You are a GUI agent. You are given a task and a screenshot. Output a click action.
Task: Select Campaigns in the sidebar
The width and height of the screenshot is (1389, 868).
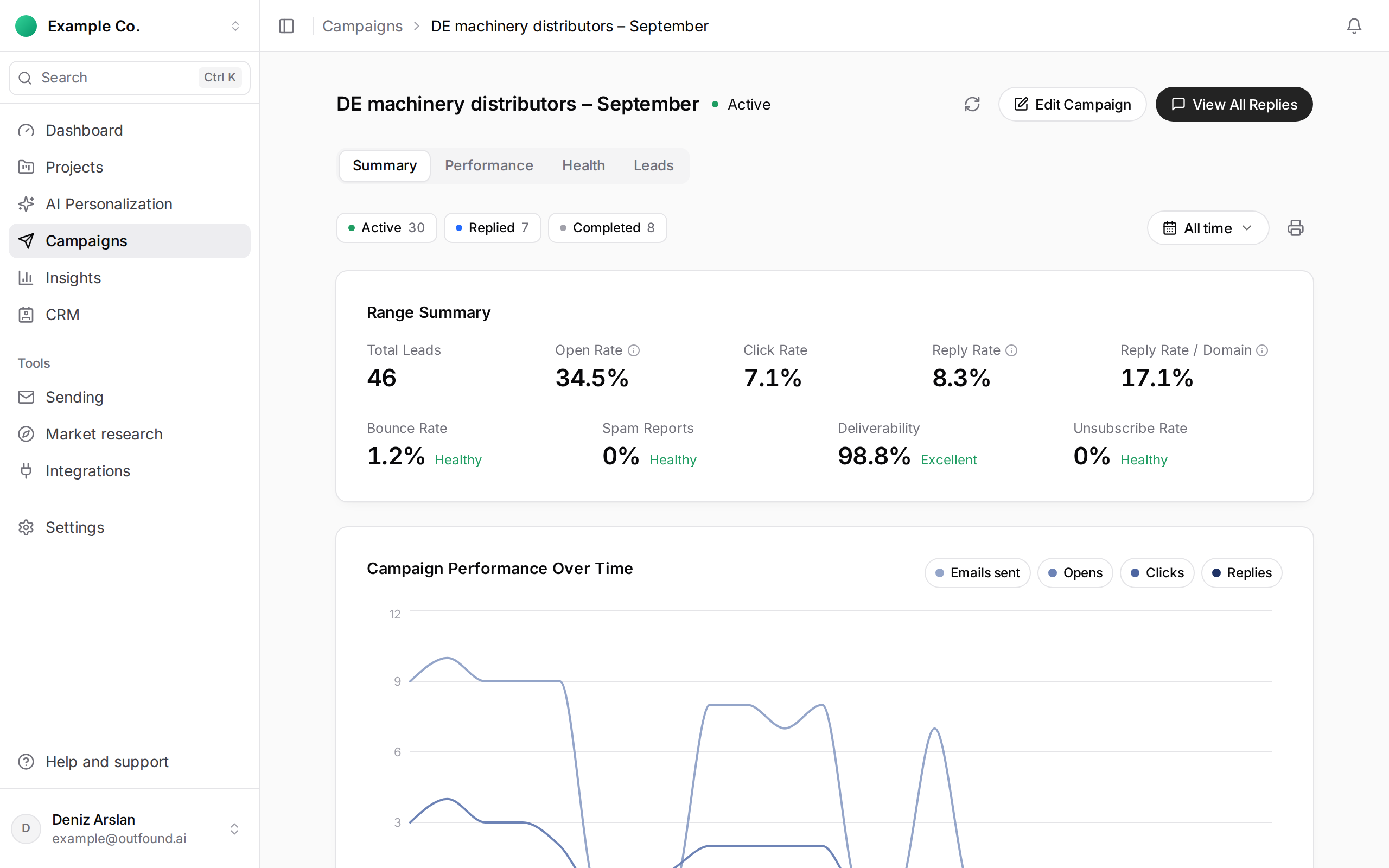130,240
